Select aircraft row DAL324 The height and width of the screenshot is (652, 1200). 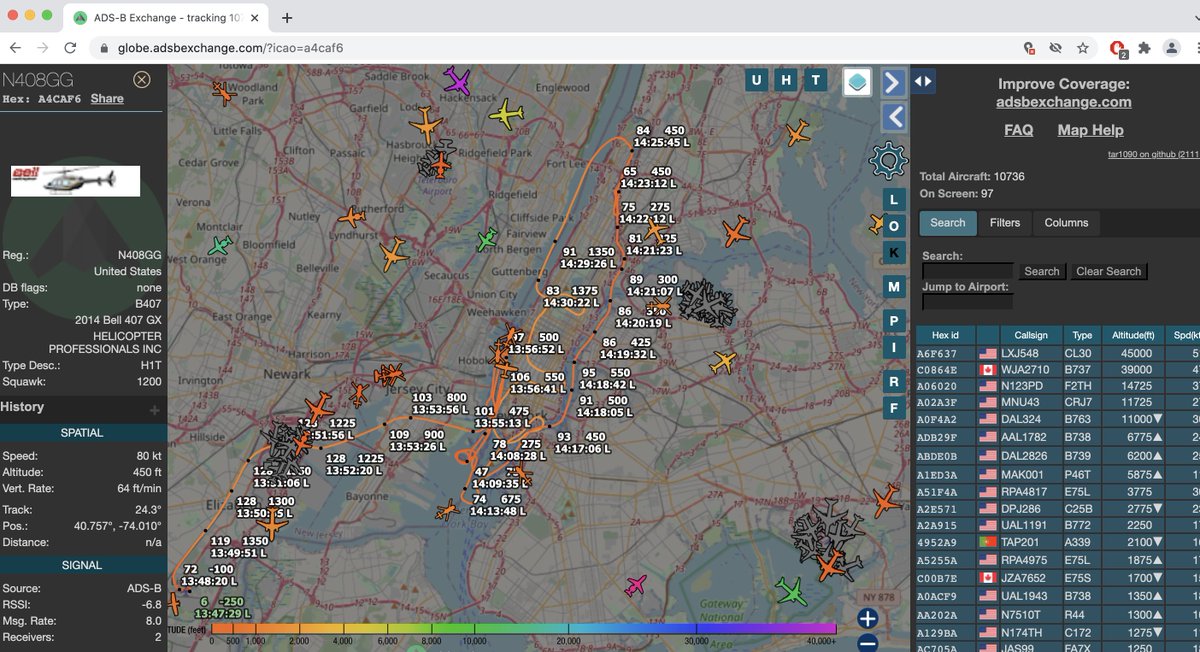pos(1058,420)
